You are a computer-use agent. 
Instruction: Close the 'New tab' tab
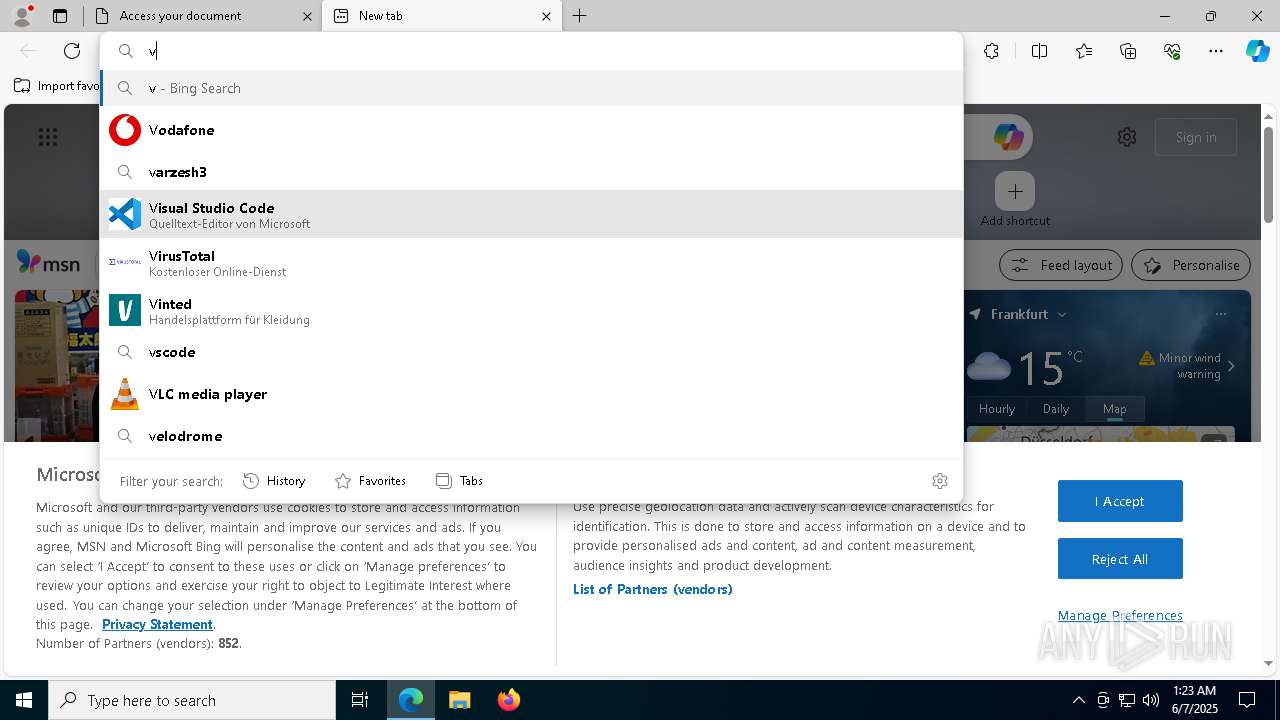coord(546,16)
